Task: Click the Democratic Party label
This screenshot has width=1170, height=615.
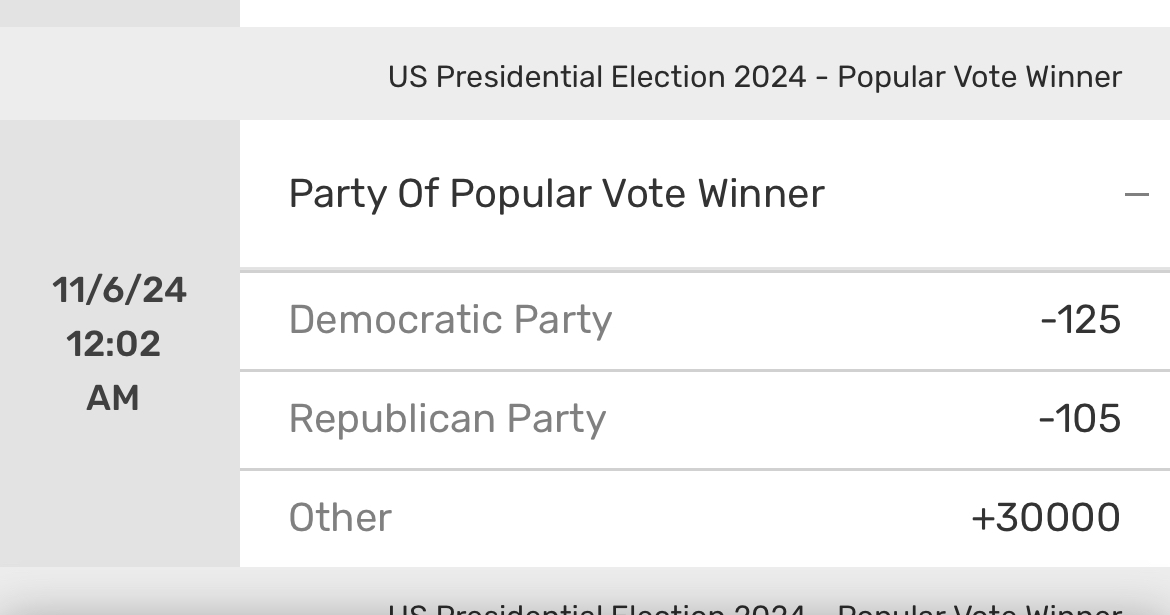Action: pos(450,320)
